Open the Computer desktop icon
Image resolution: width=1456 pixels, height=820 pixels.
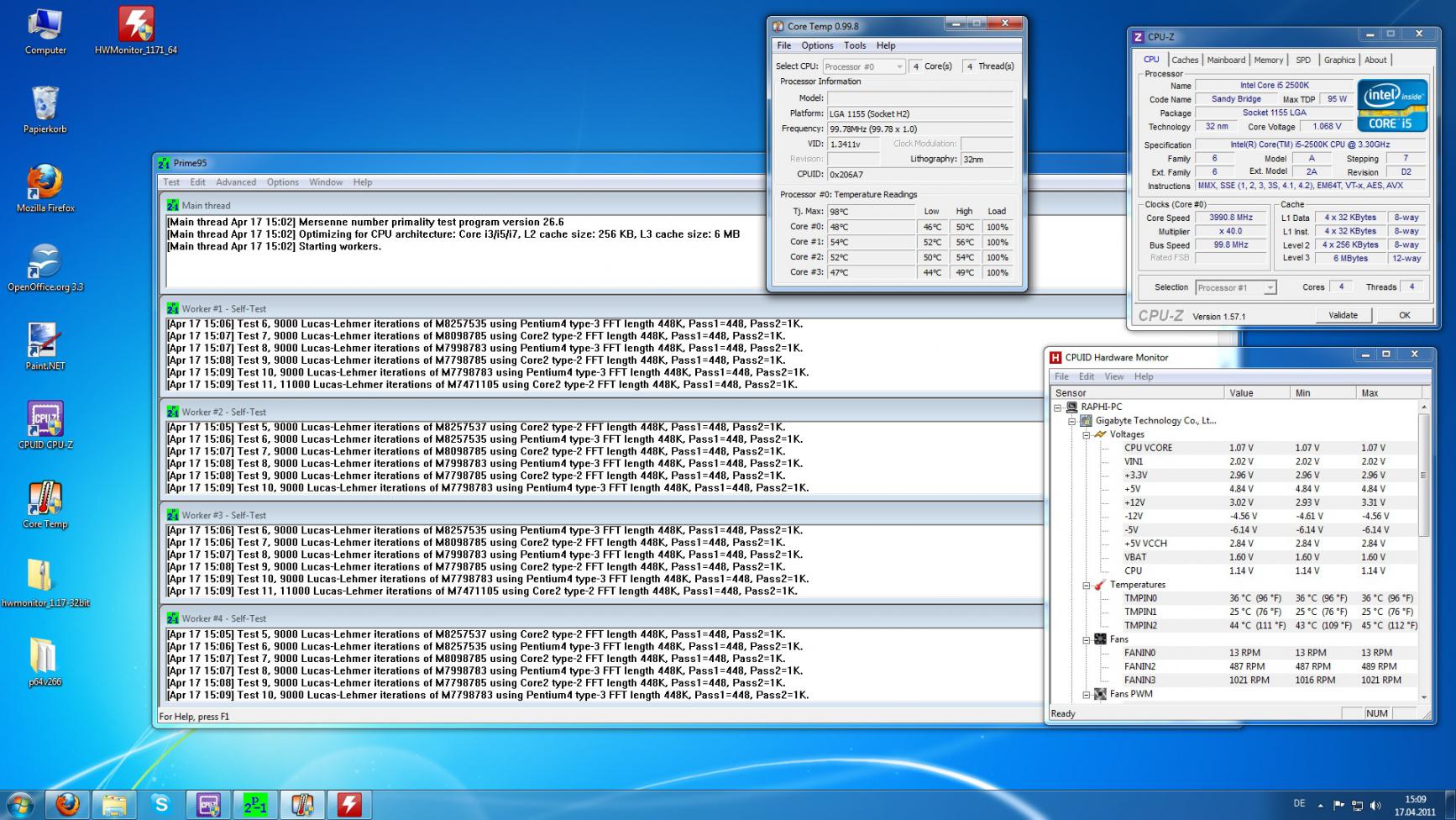pyautogui.click(x=45, y=32)
